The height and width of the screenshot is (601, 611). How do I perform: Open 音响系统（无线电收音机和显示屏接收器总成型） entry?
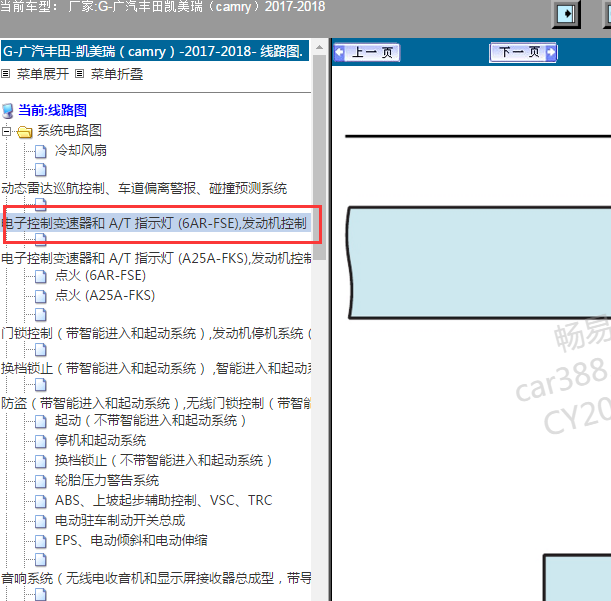(156, 578)
